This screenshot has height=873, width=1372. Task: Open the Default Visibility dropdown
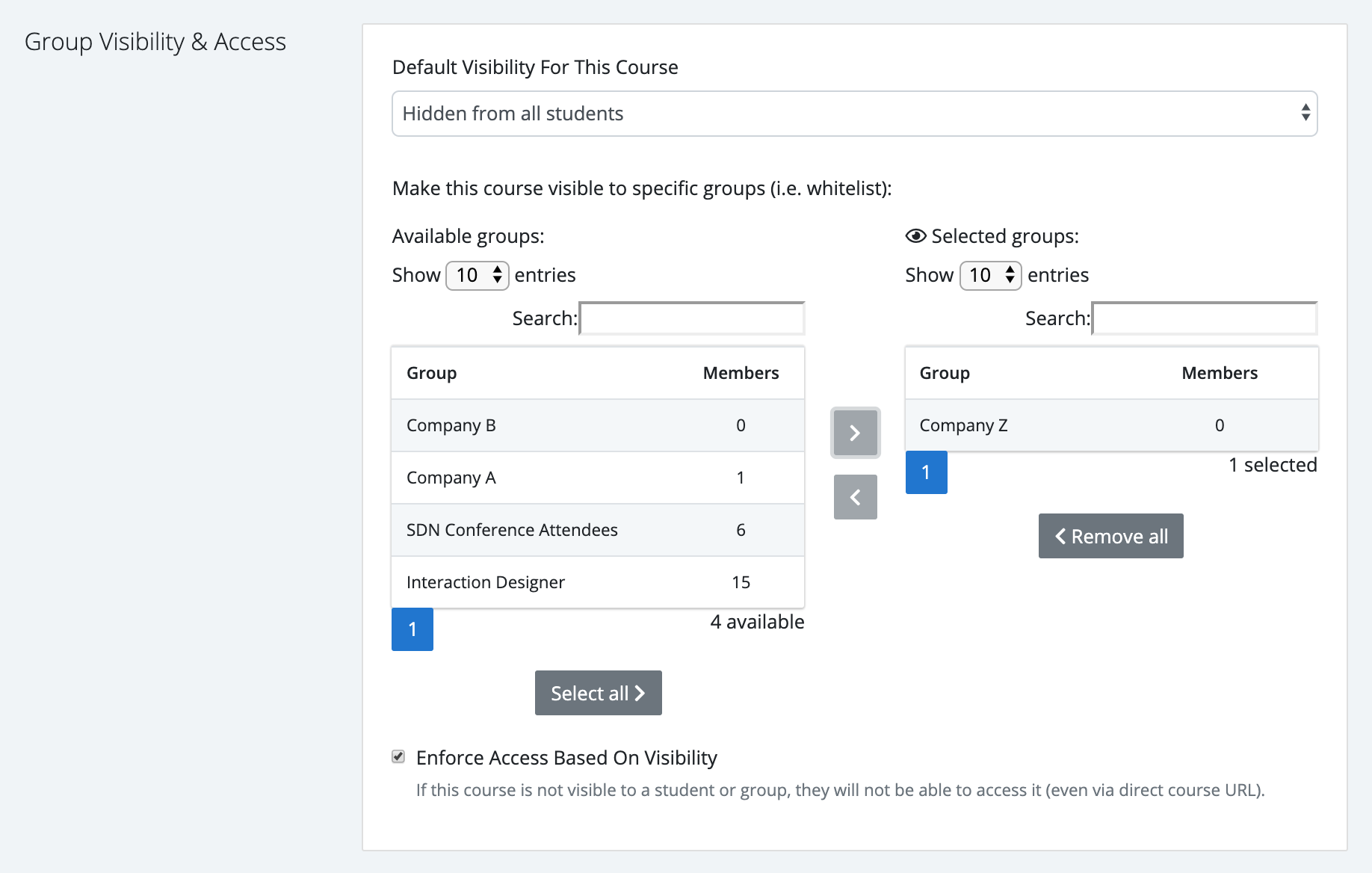coord(854,114)
